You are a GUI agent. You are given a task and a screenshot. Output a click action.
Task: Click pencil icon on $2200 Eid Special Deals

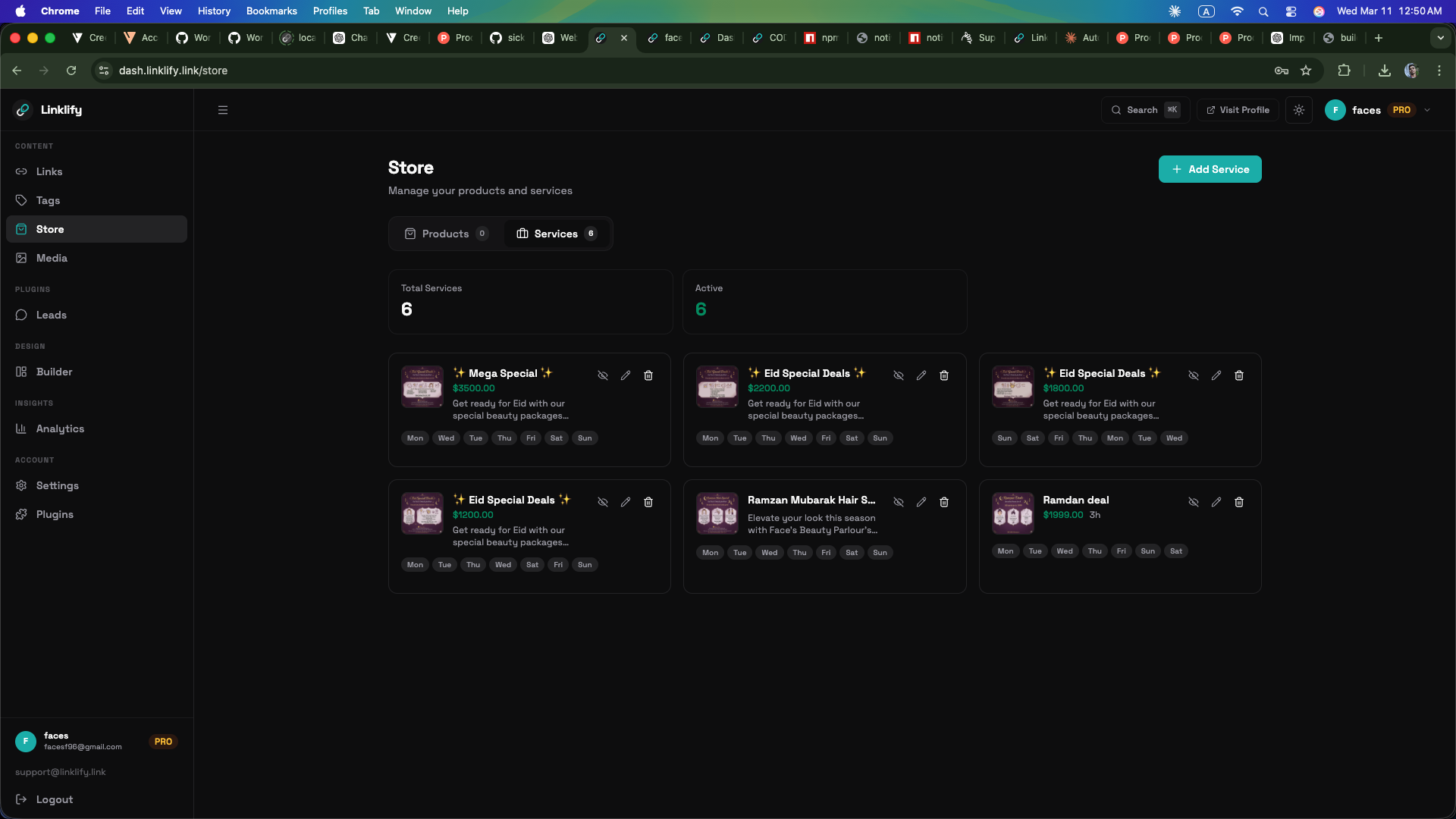pyautogui.click(x=921, y=375)
